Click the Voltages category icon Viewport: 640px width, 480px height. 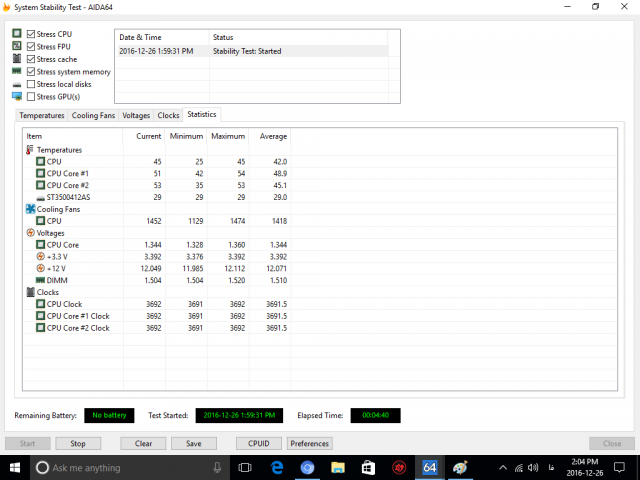(x=30, y=232)
